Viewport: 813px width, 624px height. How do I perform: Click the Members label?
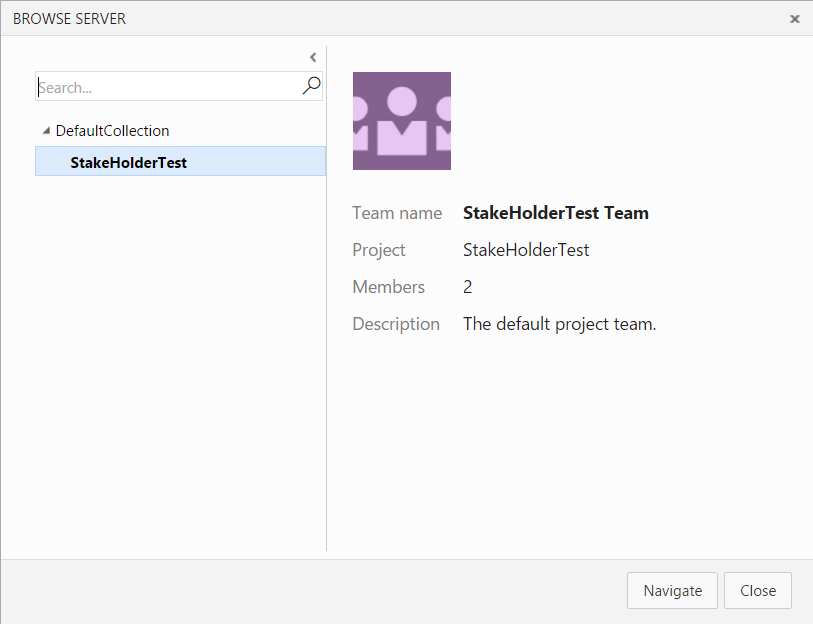coord(389,287)
